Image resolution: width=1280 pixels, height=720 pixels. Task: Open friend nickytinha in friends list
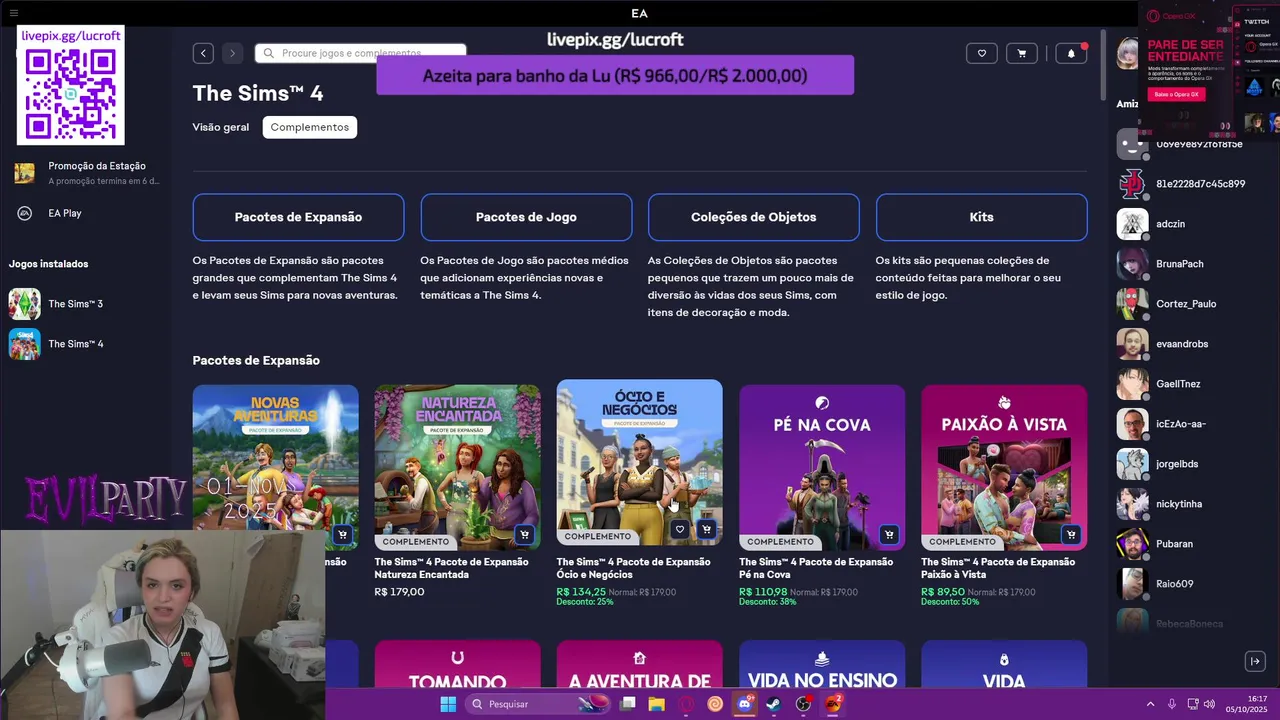[x=1181, y=504]
